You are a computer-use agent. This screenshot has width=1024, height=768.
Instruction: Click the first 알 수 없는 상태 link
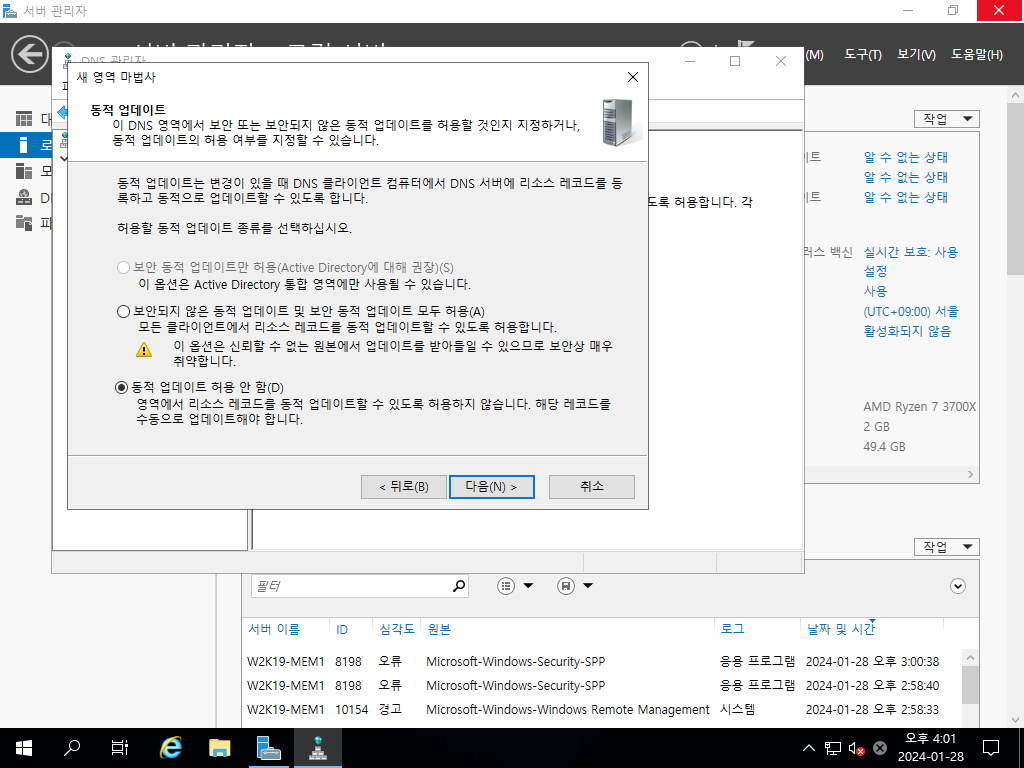(x=905, y=157)
